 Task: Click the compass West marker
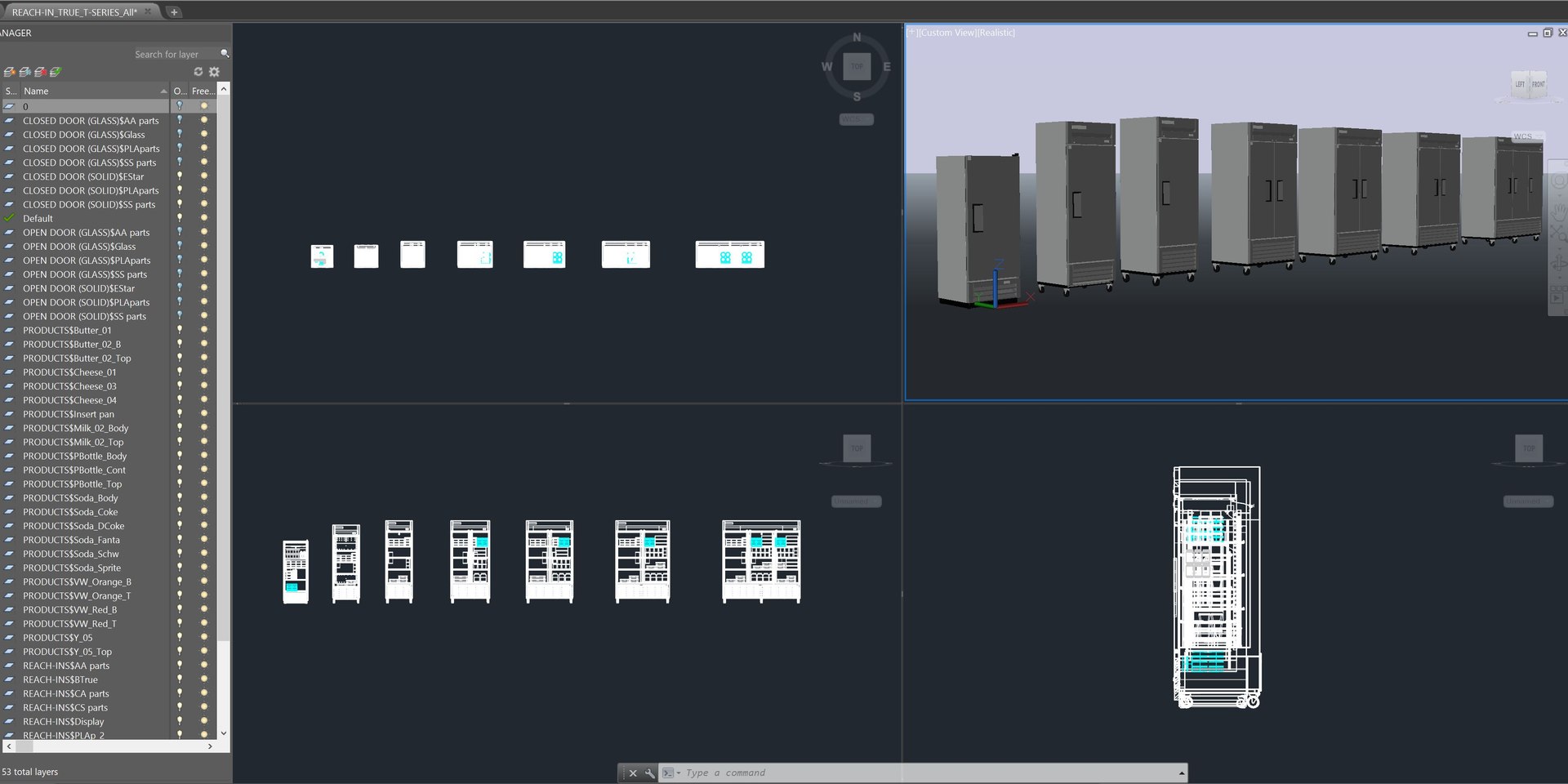coord(826,67)
